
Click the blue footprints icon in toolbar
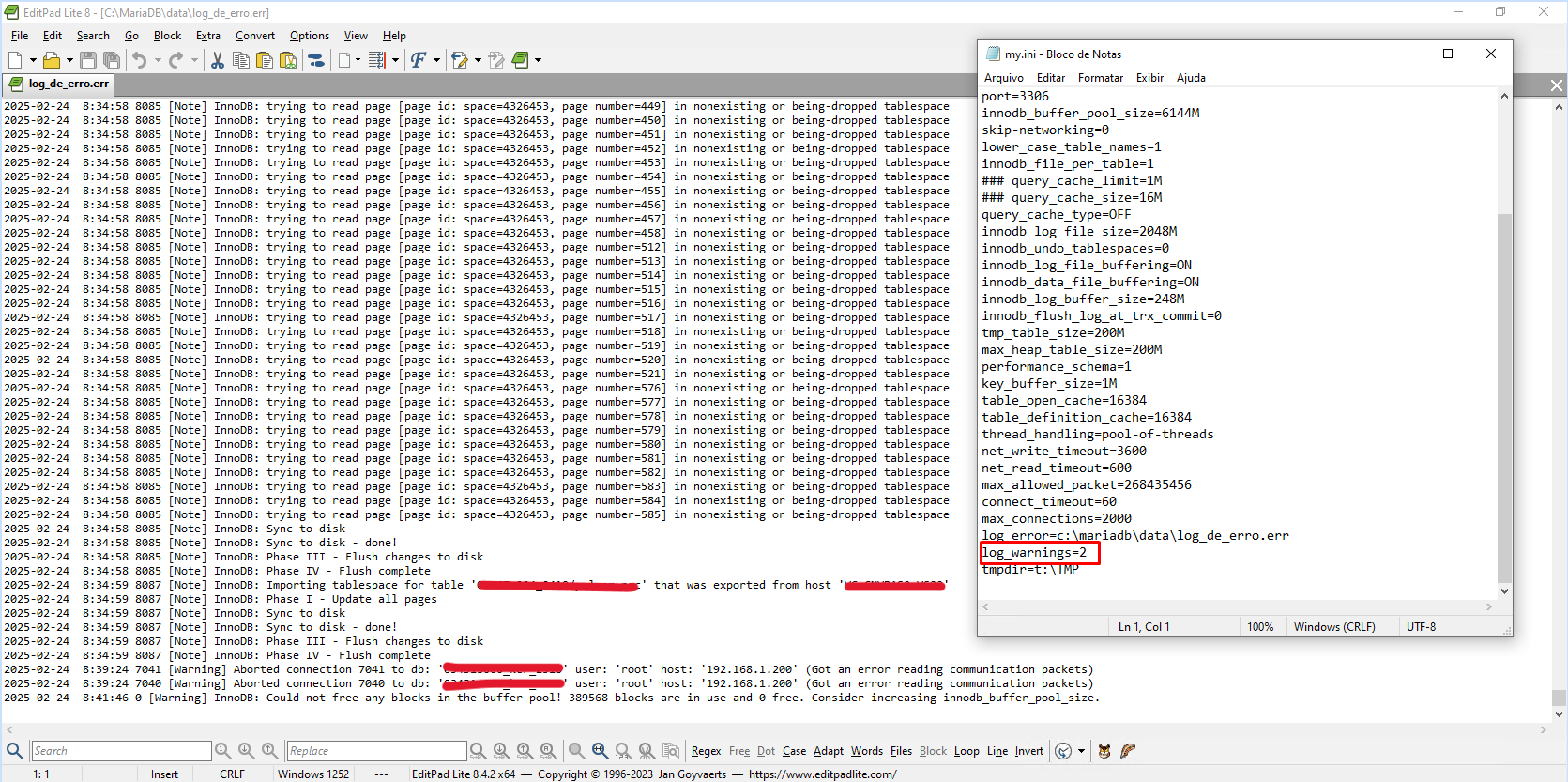(316, 60)
